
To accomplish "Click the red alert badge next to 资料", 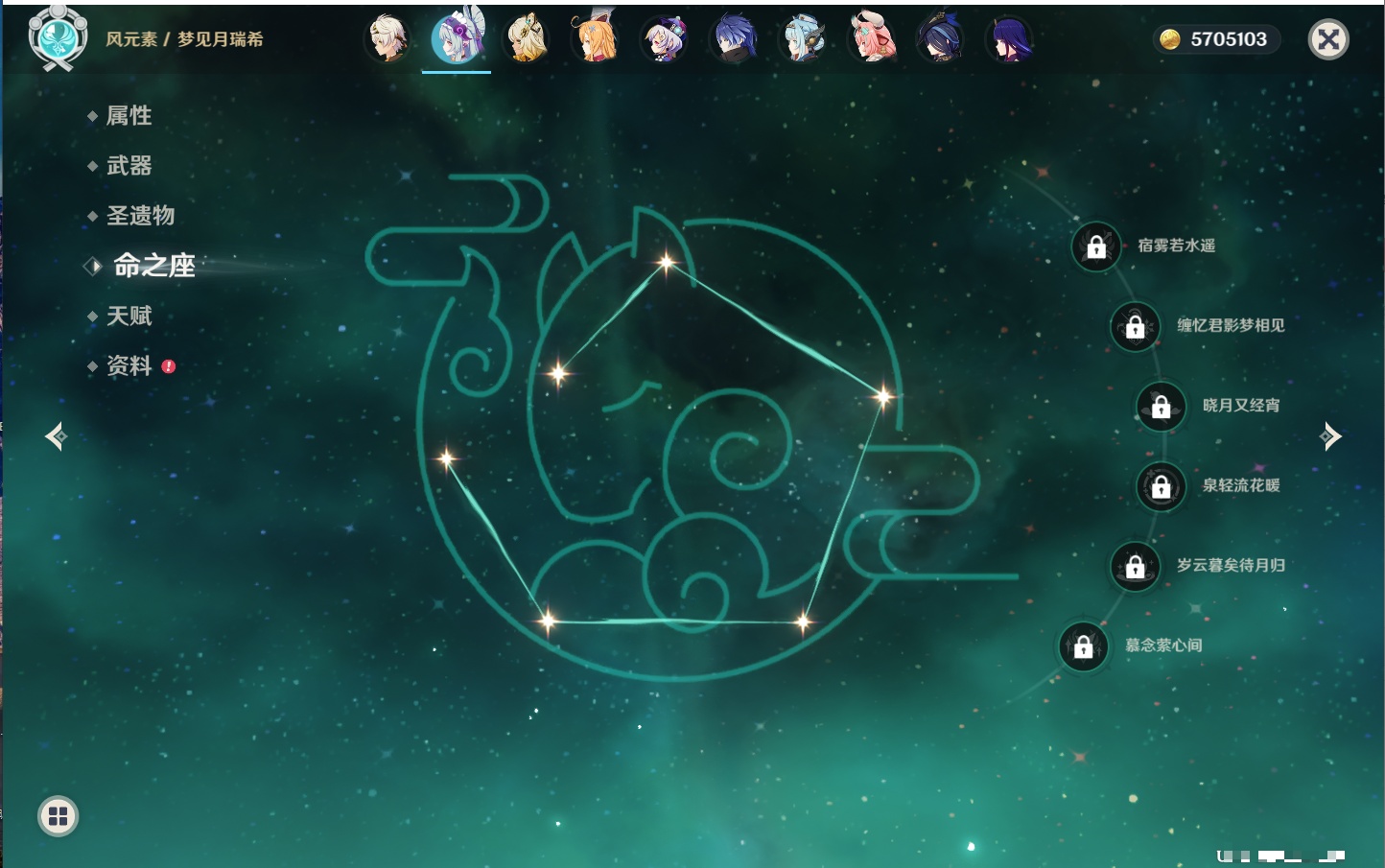I will pos(169,366).
